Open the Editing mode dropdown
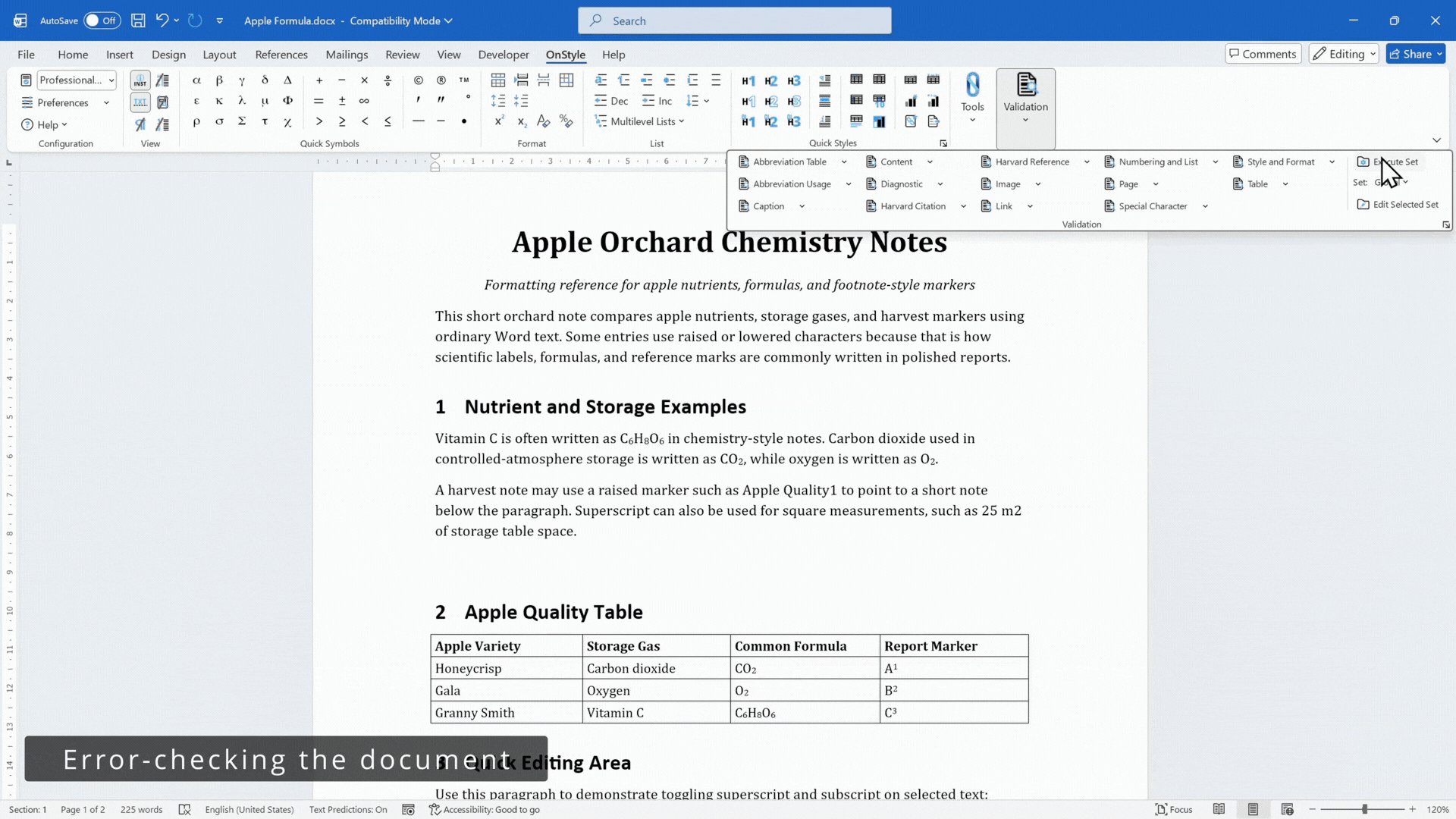 click(x=1344, y=54)
